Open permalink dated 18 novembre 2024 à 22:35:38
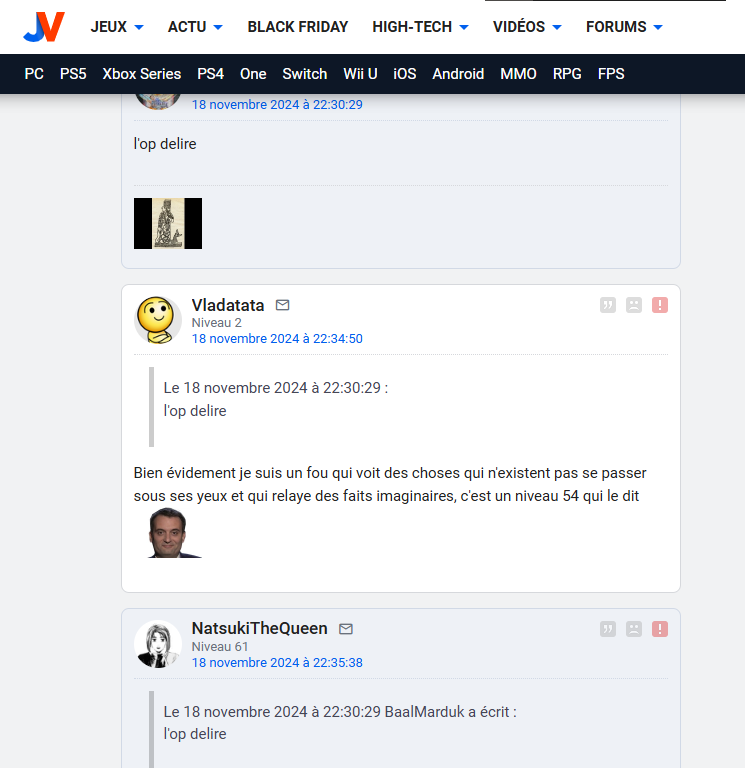Viewport: 745px width, 768px height. (277, 663)
